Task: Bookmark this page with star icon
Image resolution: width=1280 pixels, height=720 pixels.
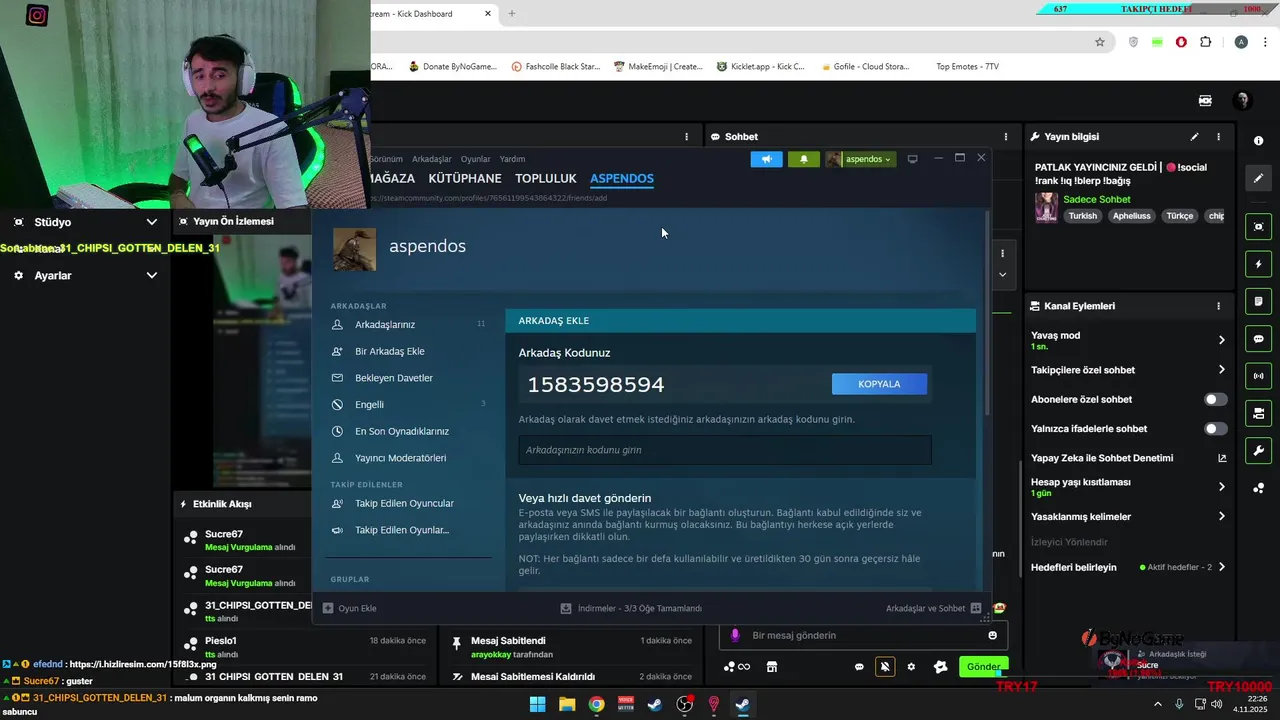Action: (1100, 42)
